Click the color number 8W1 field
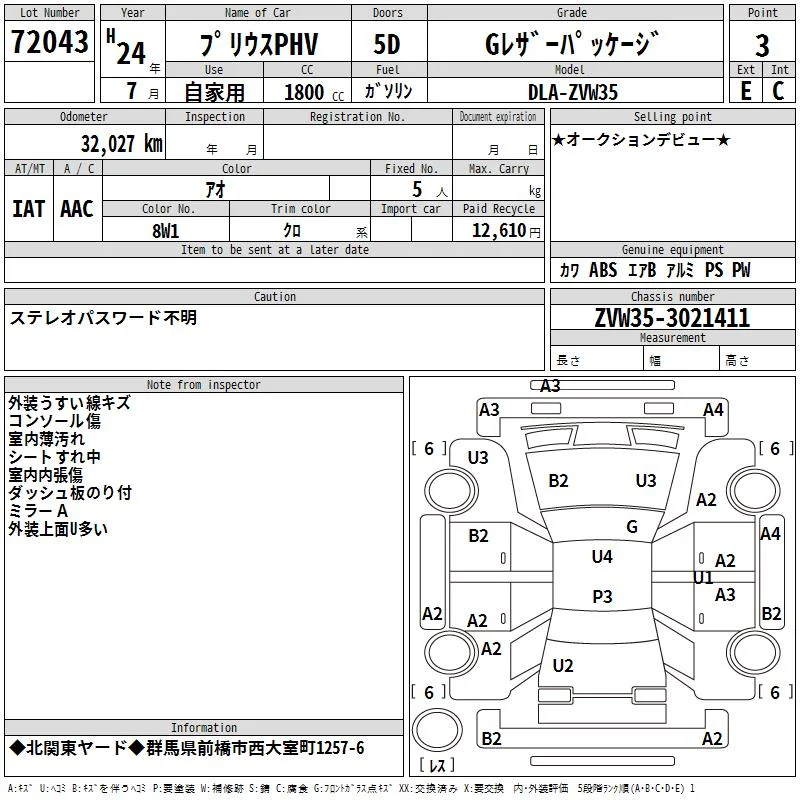This screenshot has height=800, width=800. tap(166, 230)
